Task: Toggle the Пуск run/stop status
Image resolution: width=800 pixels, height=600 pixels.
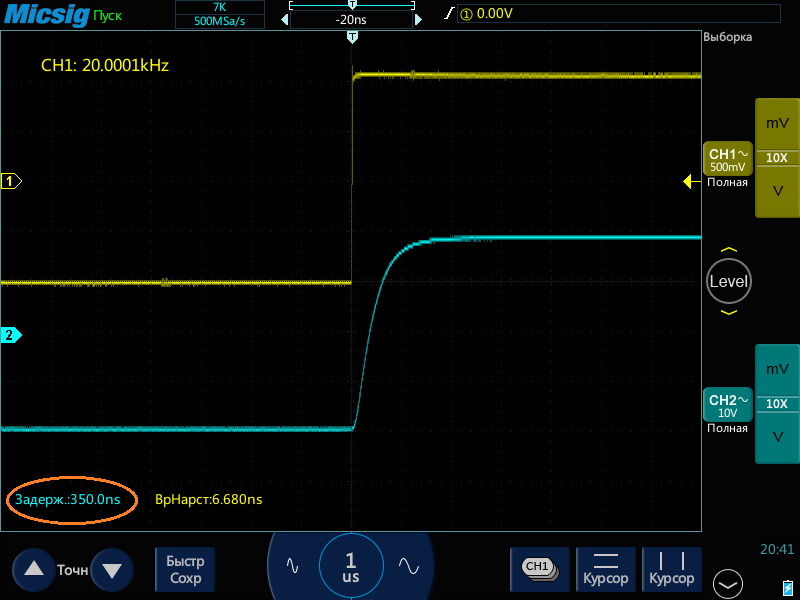Action: coord(108,15)
